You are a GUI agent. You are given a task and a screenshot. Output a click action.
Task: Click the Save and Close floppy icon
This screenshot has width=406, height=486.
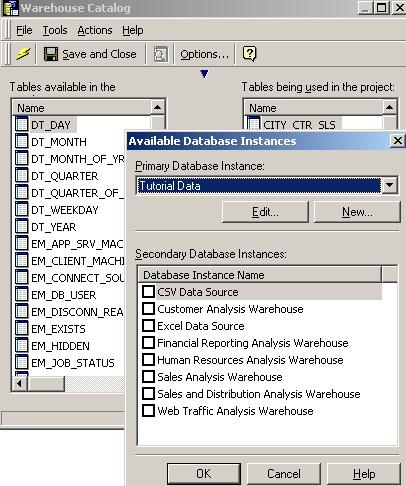click(51, 54)
